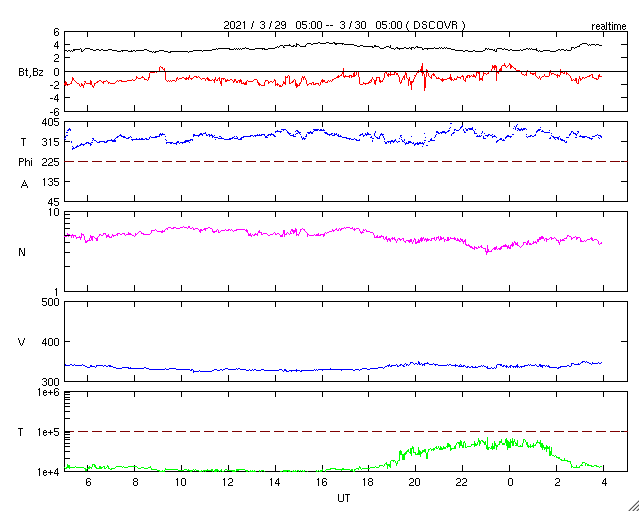The height and width of the screenshot is (512, 640).
Task: Click the '135' Phi tick label
Action: (51, 182)
